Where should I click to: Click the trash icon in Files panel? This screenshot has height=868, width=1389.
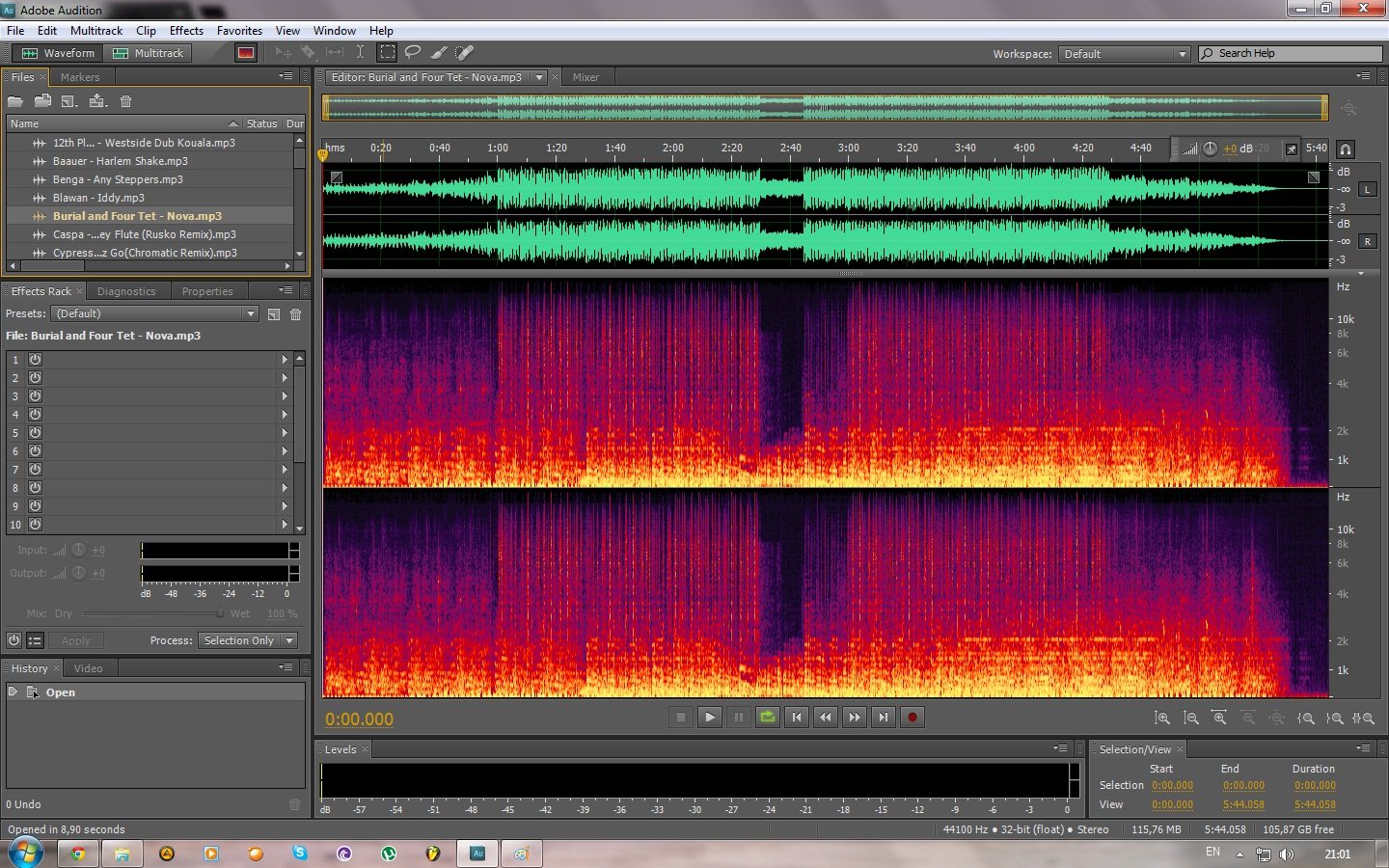click(x=125, y=101)
